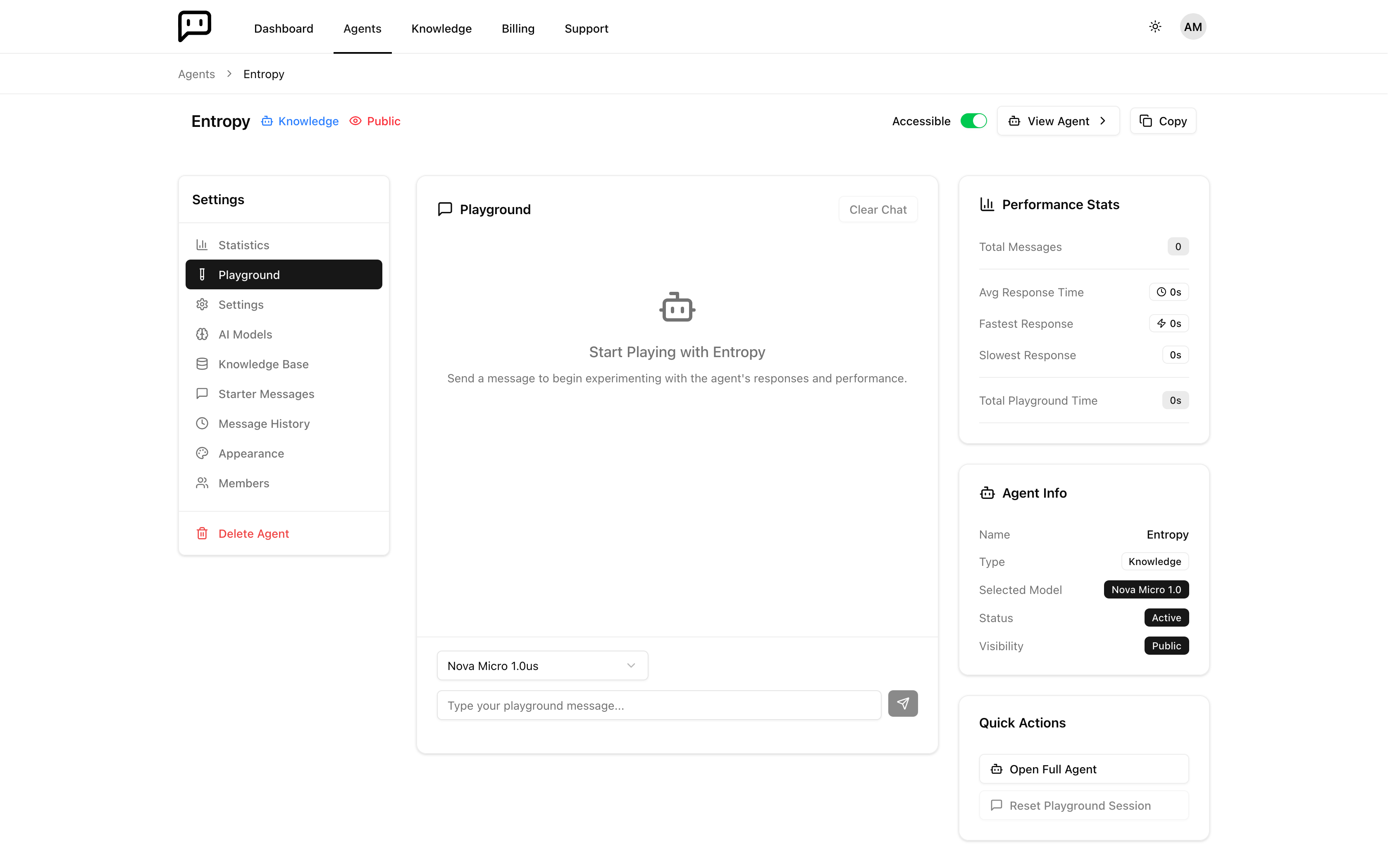Screen dimensions: 1388x868
Task: Click the Knowledge type badge in Agent Info
Action: click(x=1155, y=561)
